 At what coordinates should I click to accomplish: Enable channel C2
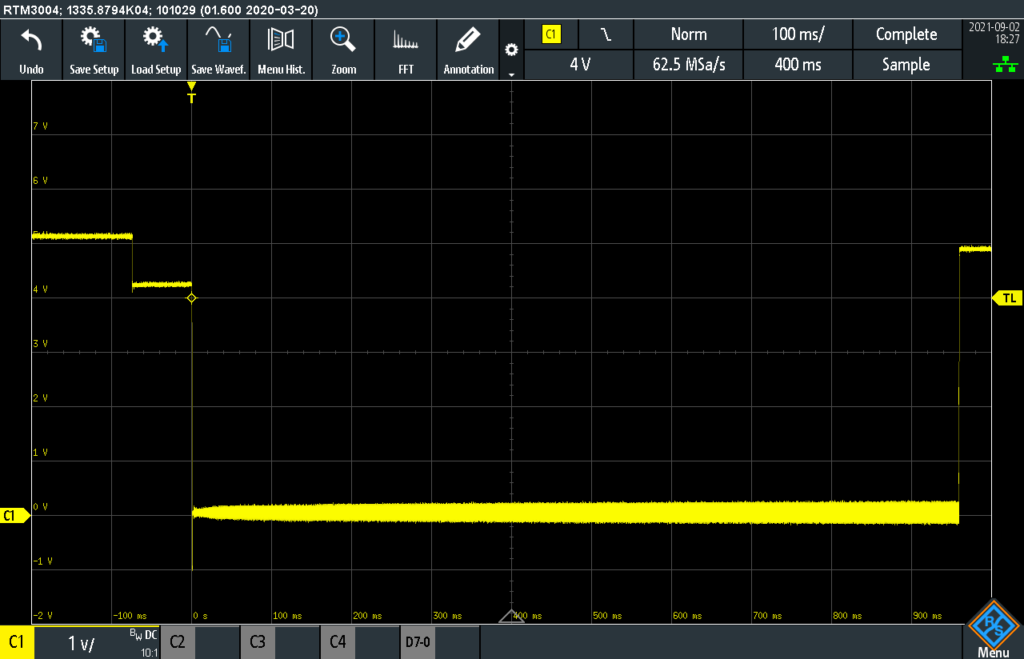coord(177,642)
